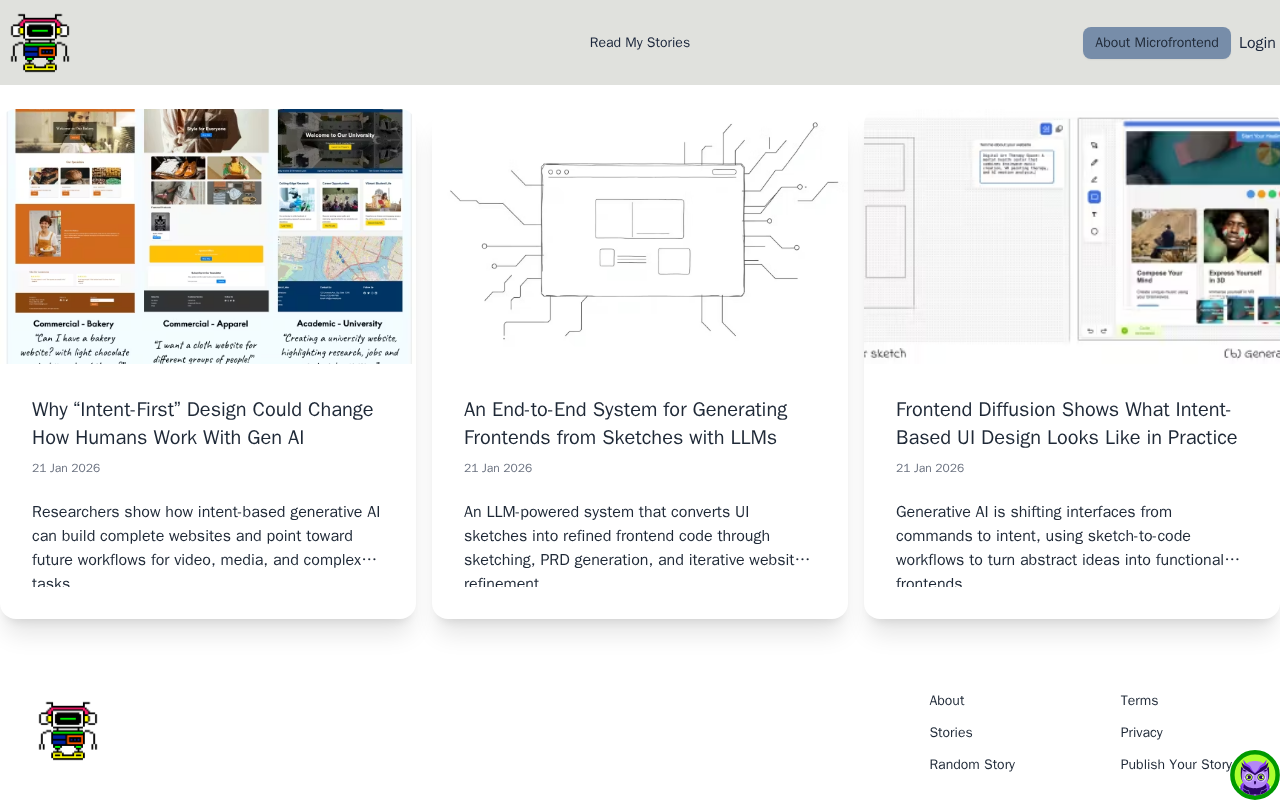Open the Frontend Diffusion sketch interface thumbnail
Screen dimensions: 1280x800
point(1071,236)
